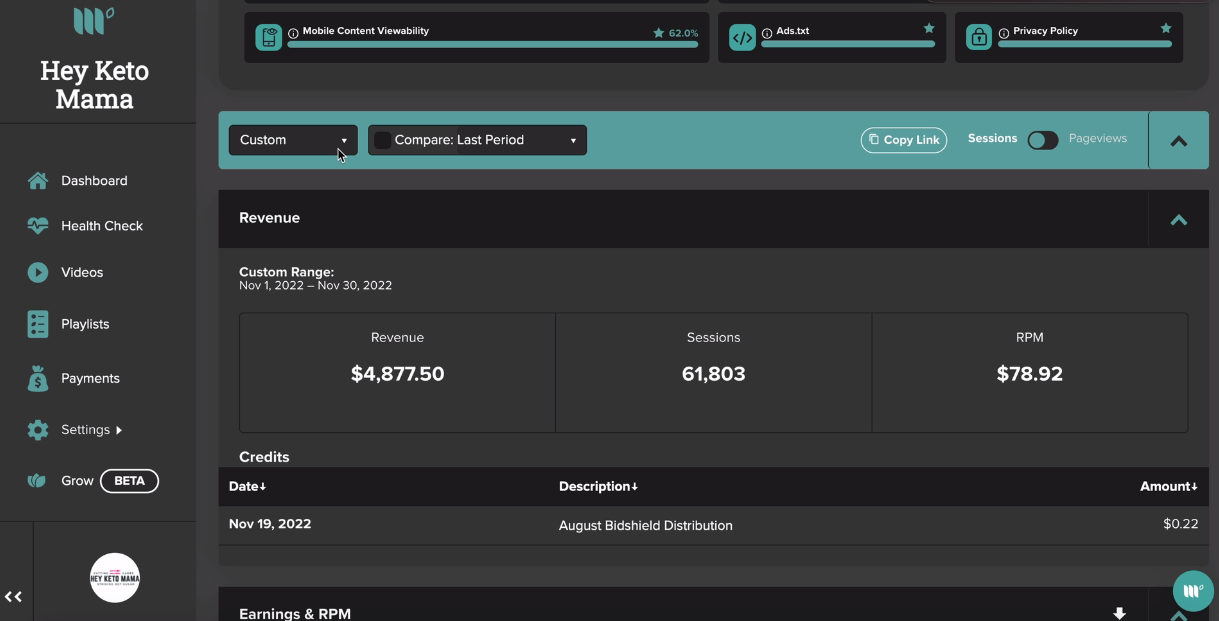Collapse the teal filter bar chevron
This screenshot has height=621, width=1219.
[x=1179, y=141]
